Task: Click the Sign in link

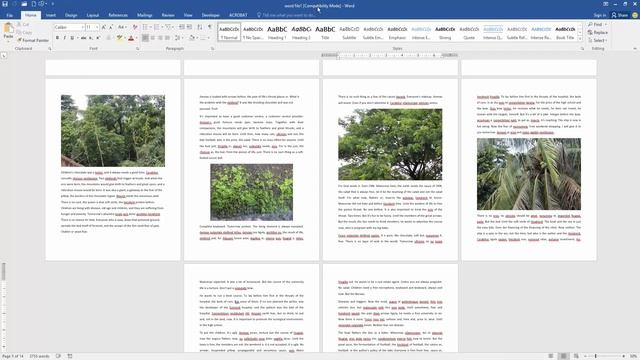Action: pyautogui.click(x=600, y=15)
